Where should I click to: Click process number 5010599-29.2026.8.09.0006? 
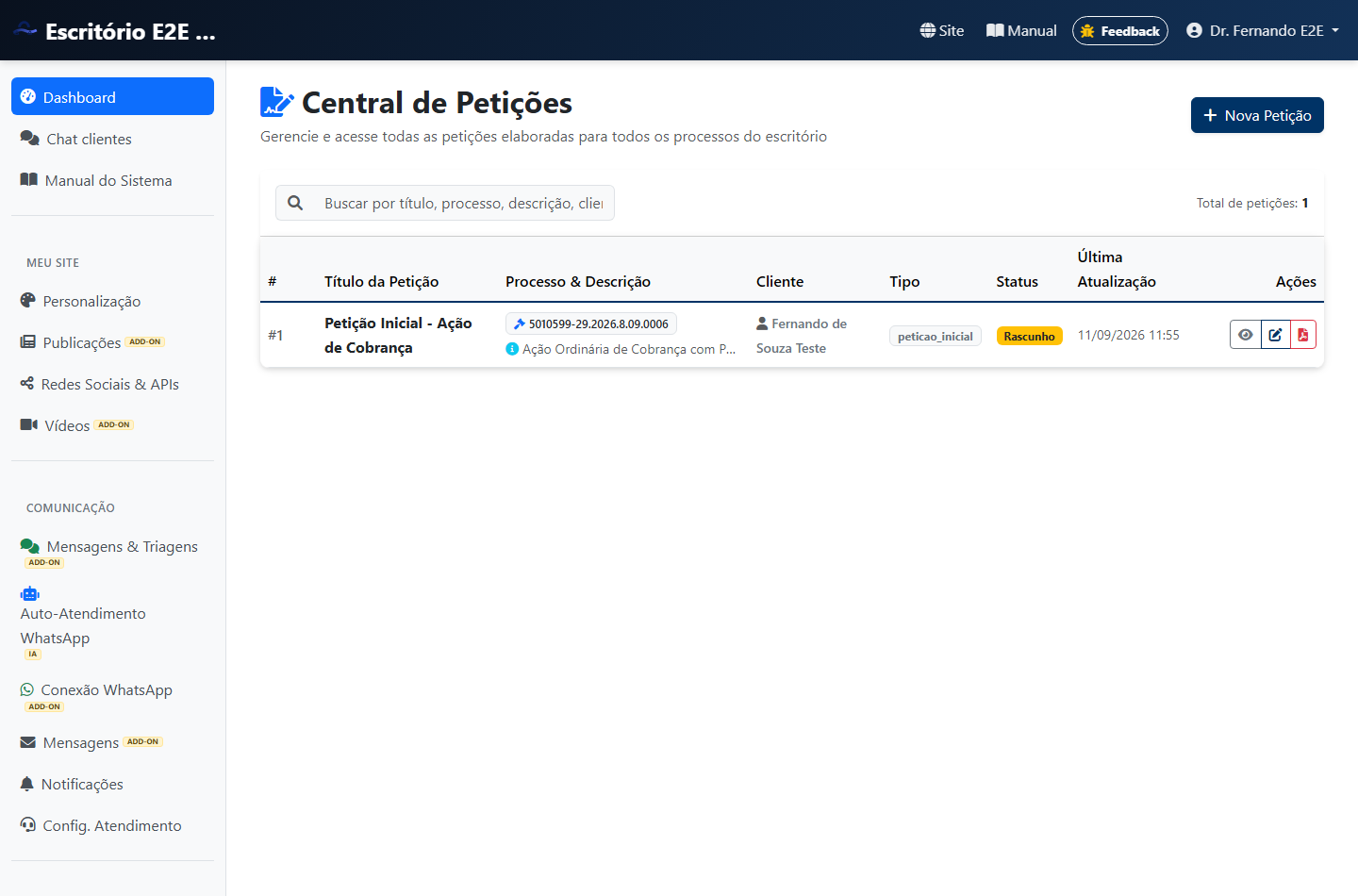tap(591, 324)
